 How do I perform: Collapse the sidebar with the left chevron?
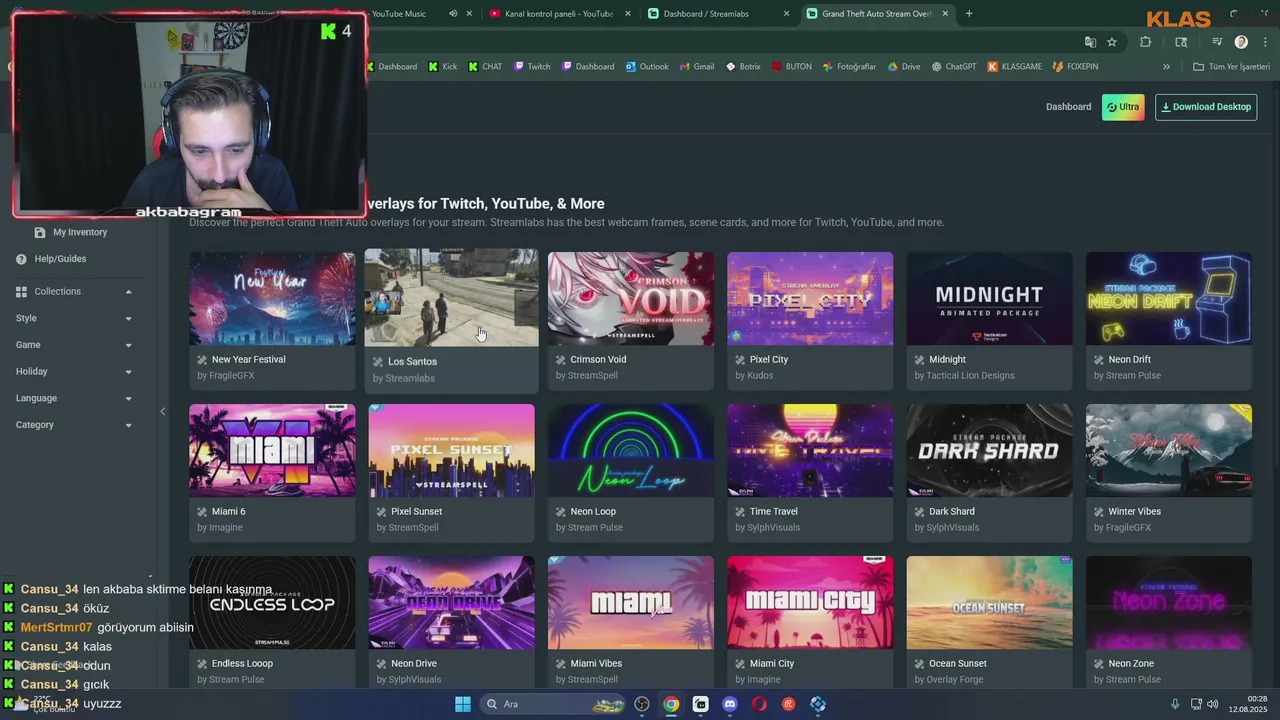coord(163,411)
